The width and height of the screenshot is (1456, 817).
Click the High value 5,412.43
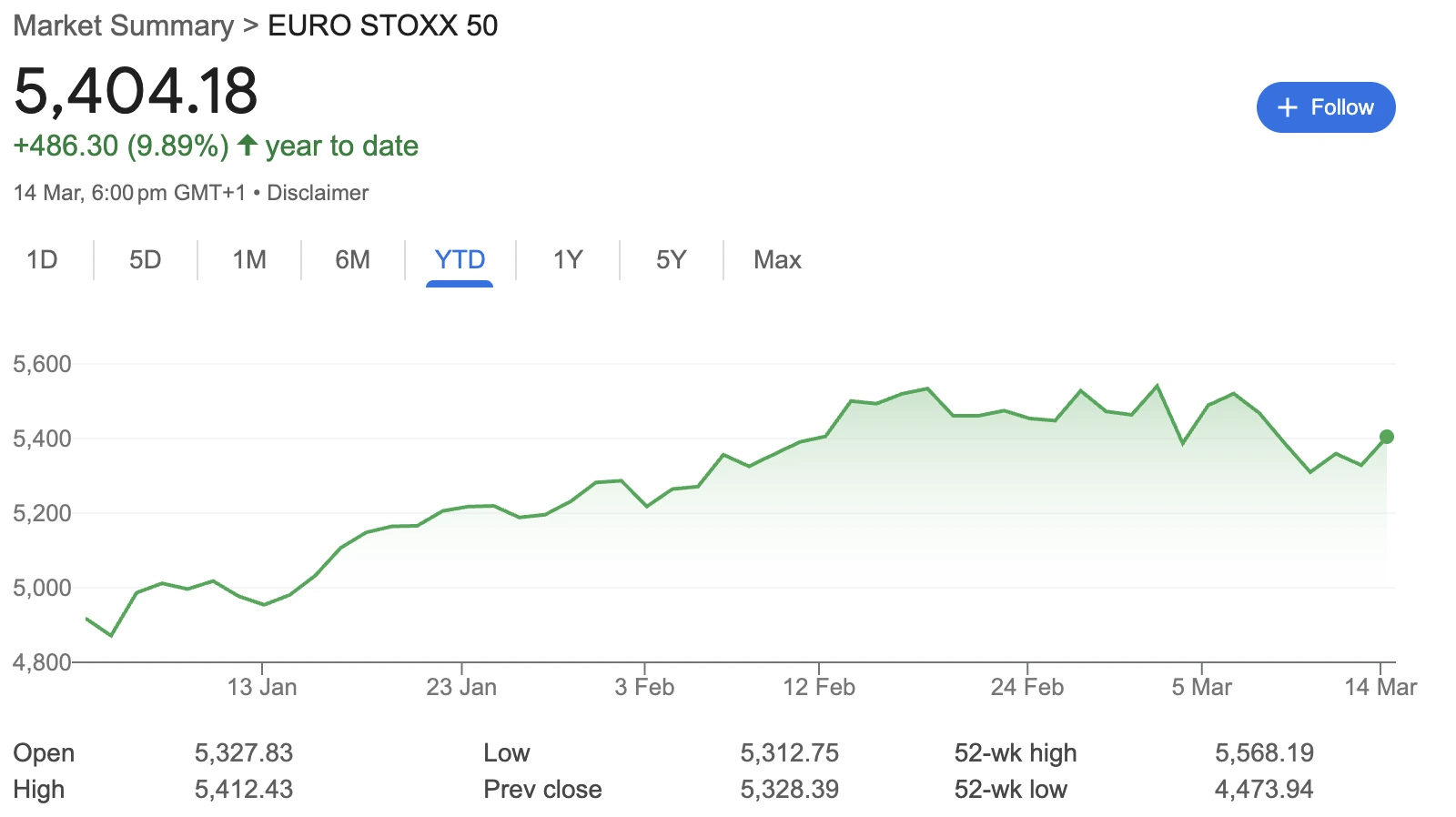pyautogui.click(x=244, y=790)
